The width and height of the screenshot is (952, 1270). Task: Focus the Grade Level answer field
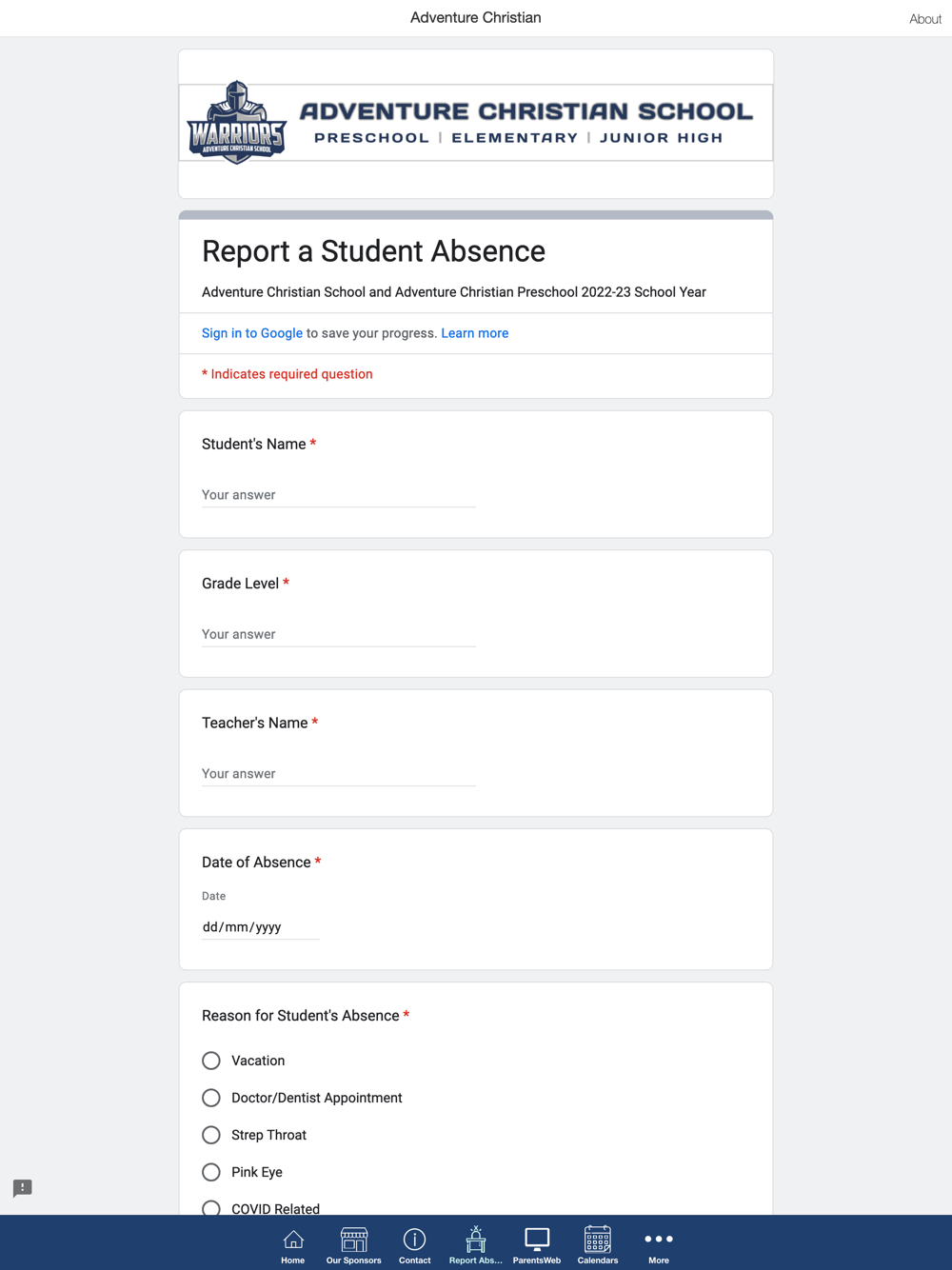338,634
